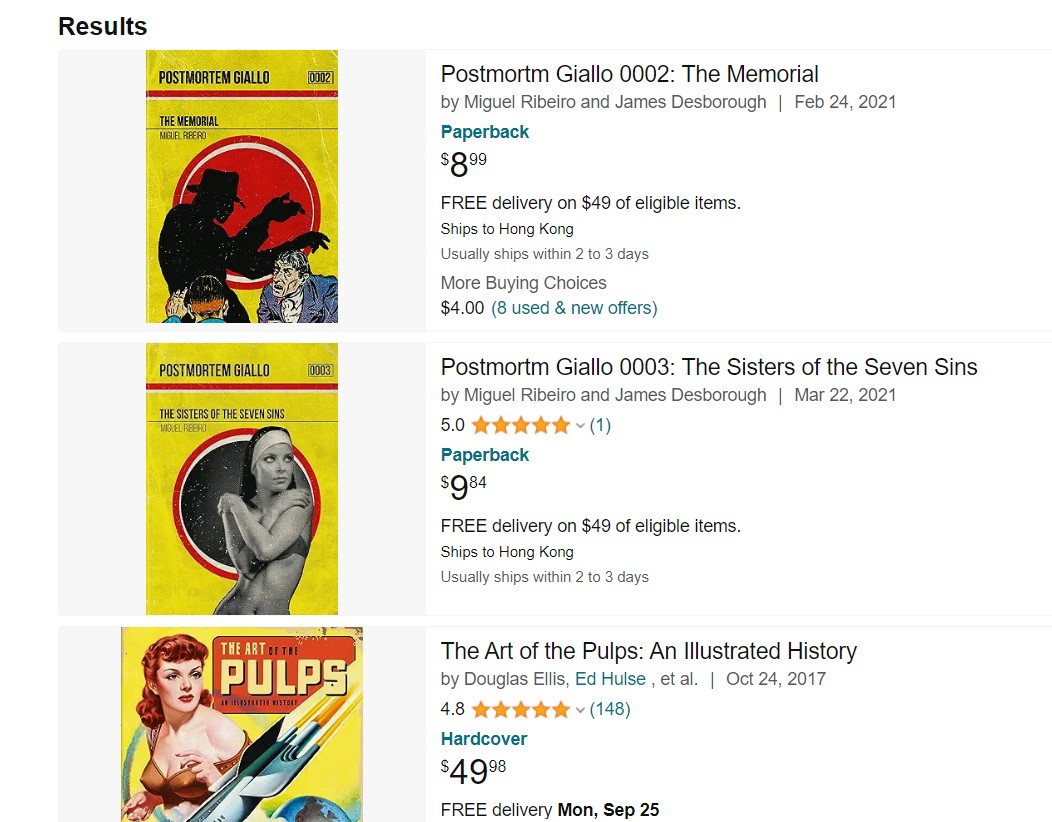Expand rating dropdown arrow for Art of Pulps

click(580, 710)
